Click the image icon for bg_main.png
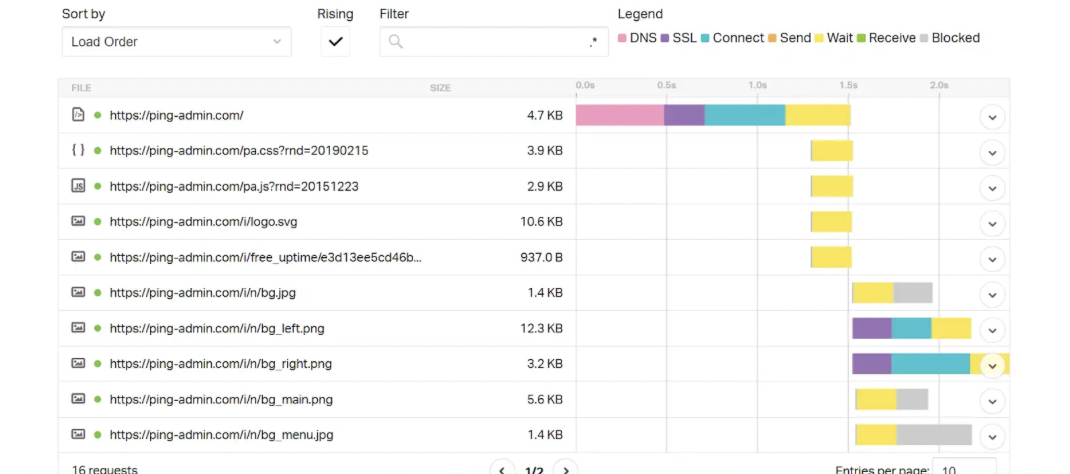 pos(78,398)
